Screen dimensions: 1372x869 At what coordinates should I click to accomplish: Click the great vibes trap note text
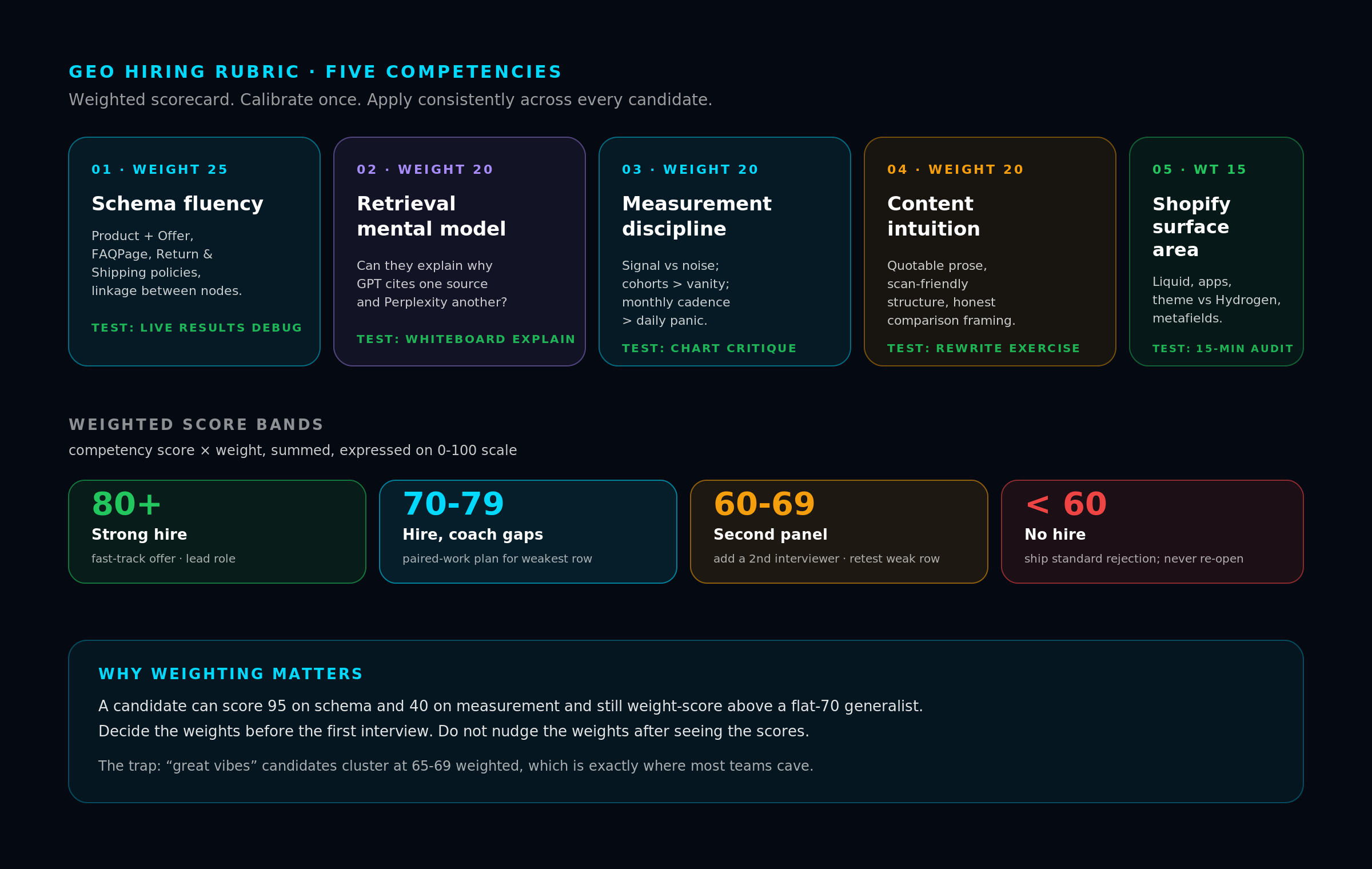(x=456, y=766)
